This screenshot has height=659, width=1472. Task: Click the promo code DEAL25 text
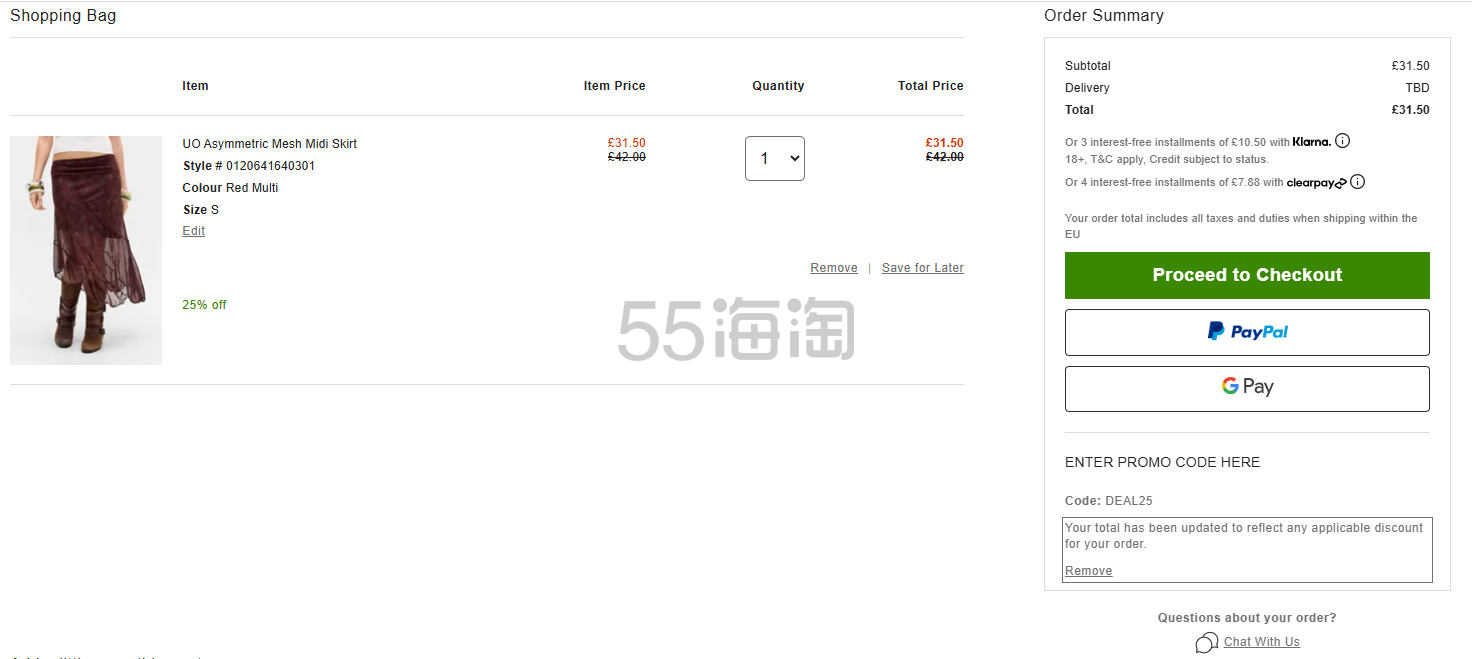(1128, 501)
